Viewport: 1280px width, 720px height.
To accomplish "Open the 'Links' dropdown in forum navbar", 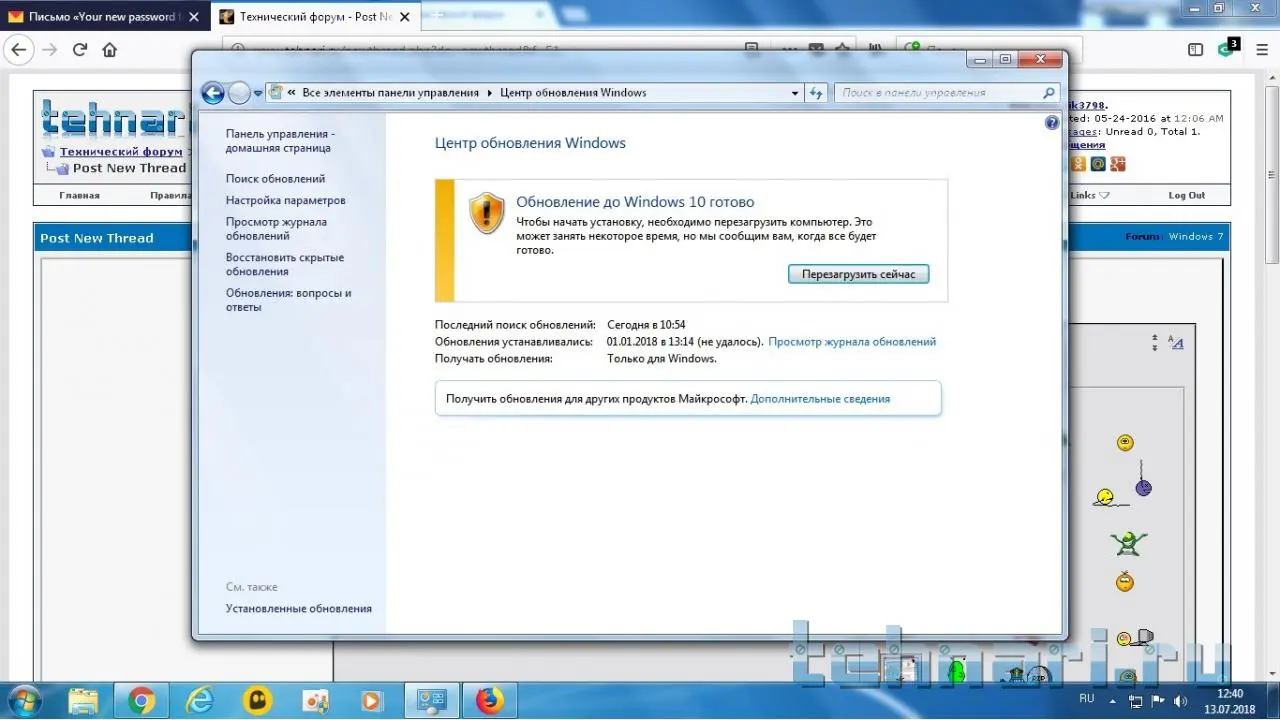I will (x=1090, y=196).
